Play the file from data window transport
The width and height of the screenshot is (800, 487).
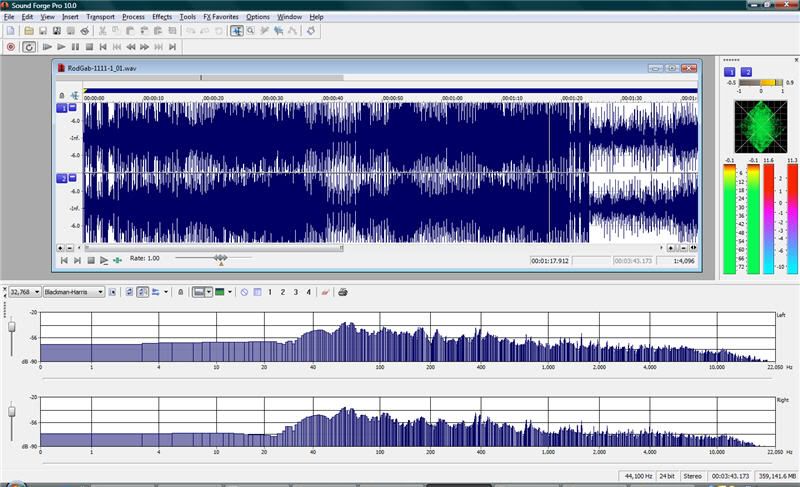[x=104, y=260]
